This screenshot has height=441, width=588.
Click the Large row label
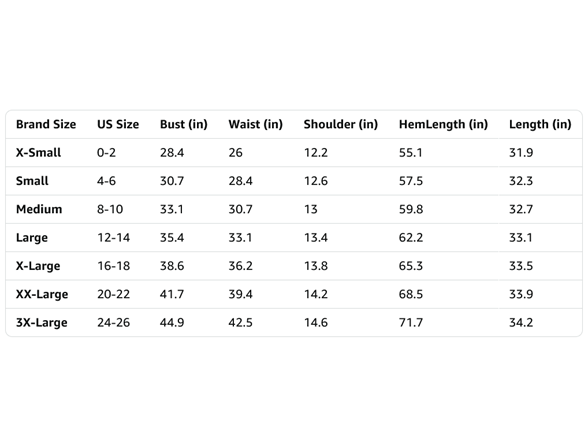(x=32, y=238)
